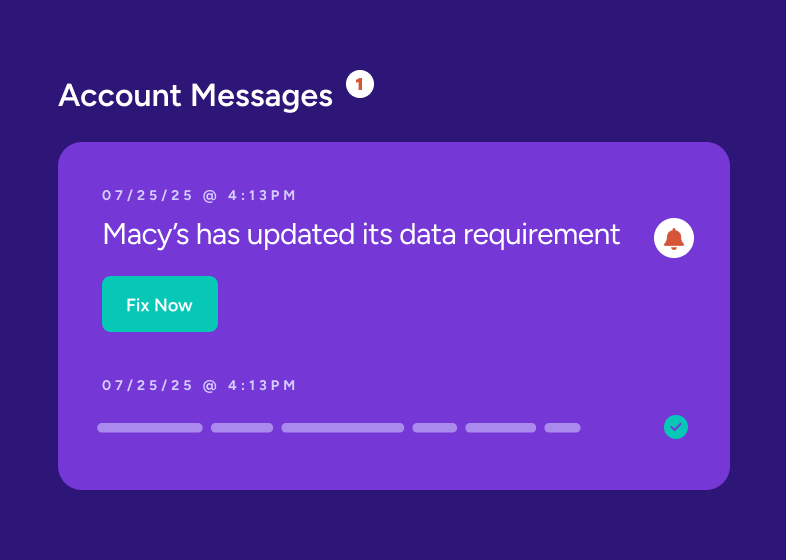The image size is (786, 560).
Task: Click the word "Account" in the heading
Action: pyautogui.click(x=120, y=96)
